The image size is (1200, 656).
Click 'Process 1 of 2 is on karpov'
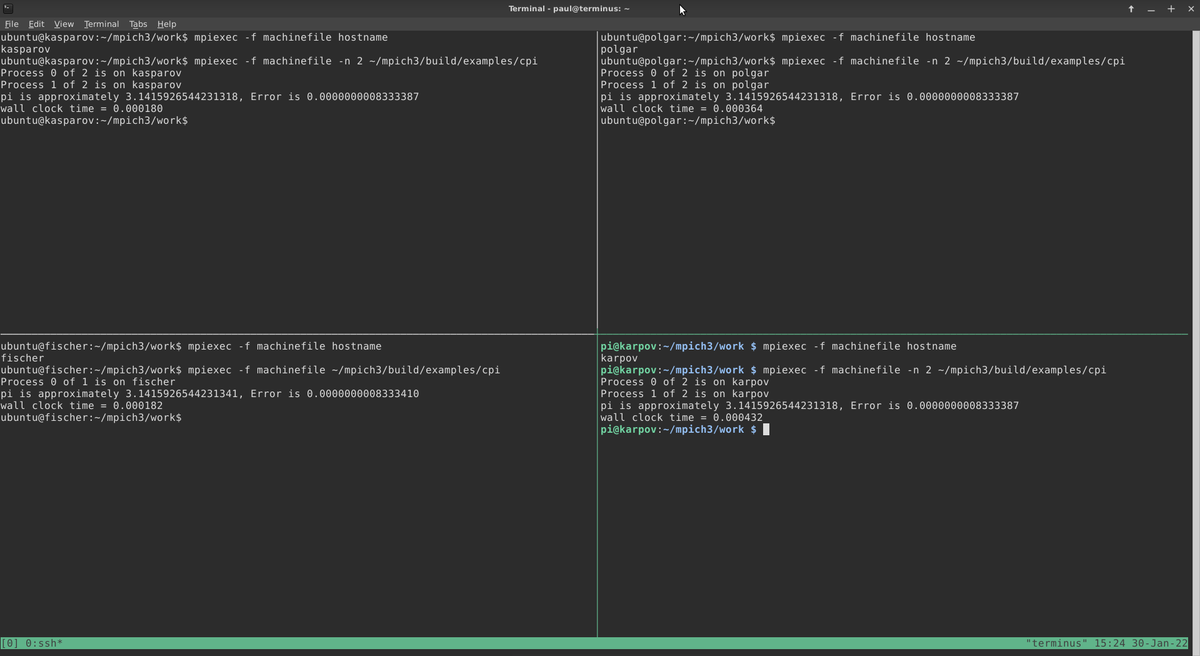click(685, 394)
